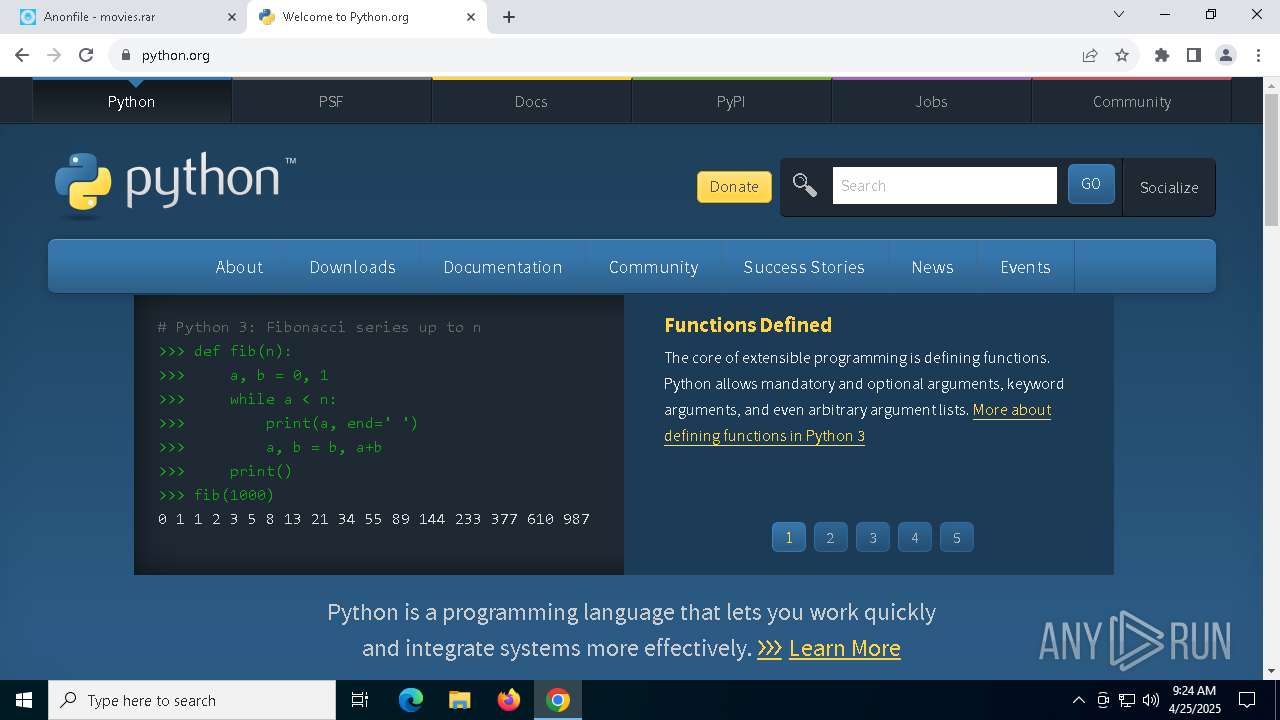
Task: Open the tab search dropdown chevron
Action: click(1119, 14)
